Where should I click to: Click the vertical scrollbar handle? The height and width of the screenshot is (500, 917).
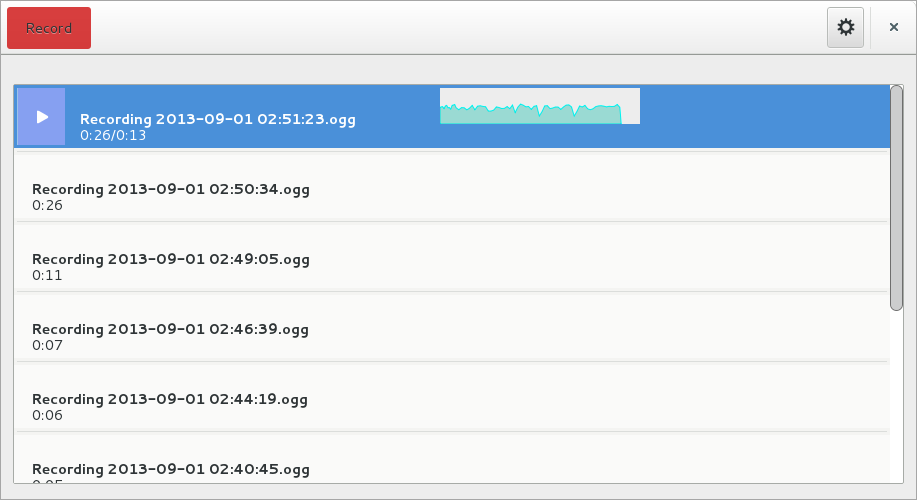pos(896,198)
